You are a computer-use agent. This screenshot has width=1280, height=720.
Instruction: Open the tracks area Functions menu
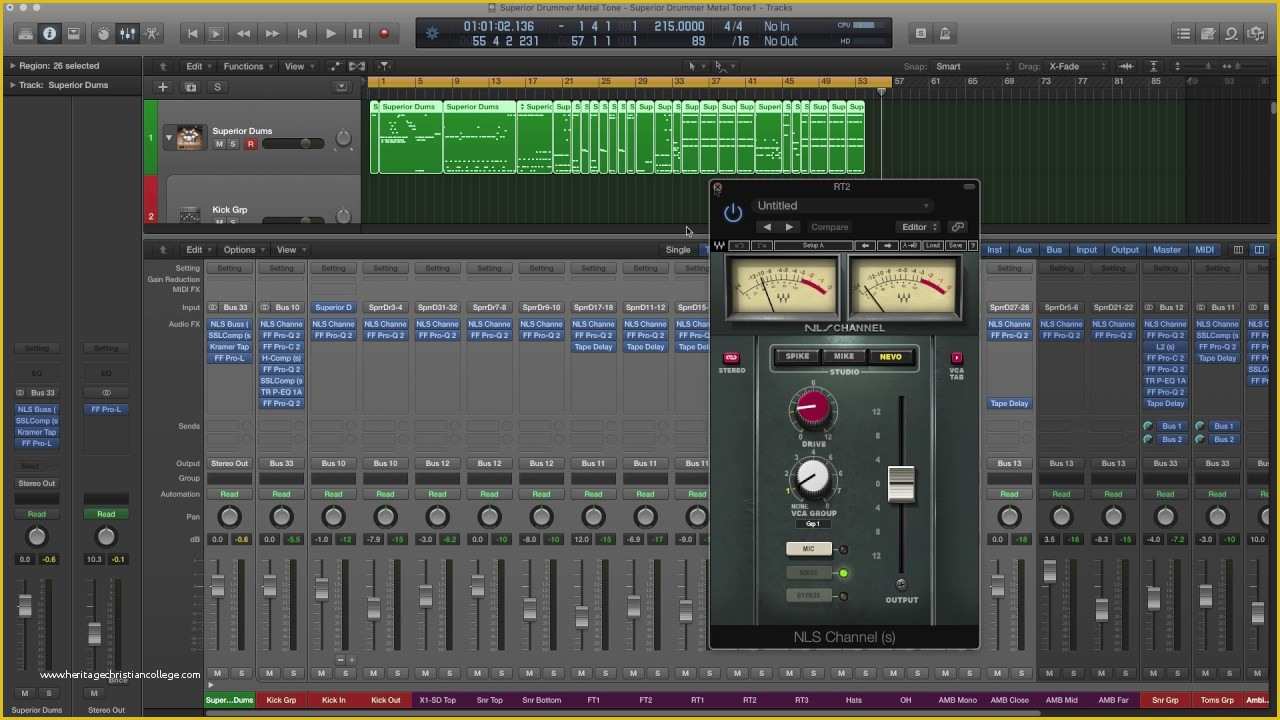click(x=247, y=66)
